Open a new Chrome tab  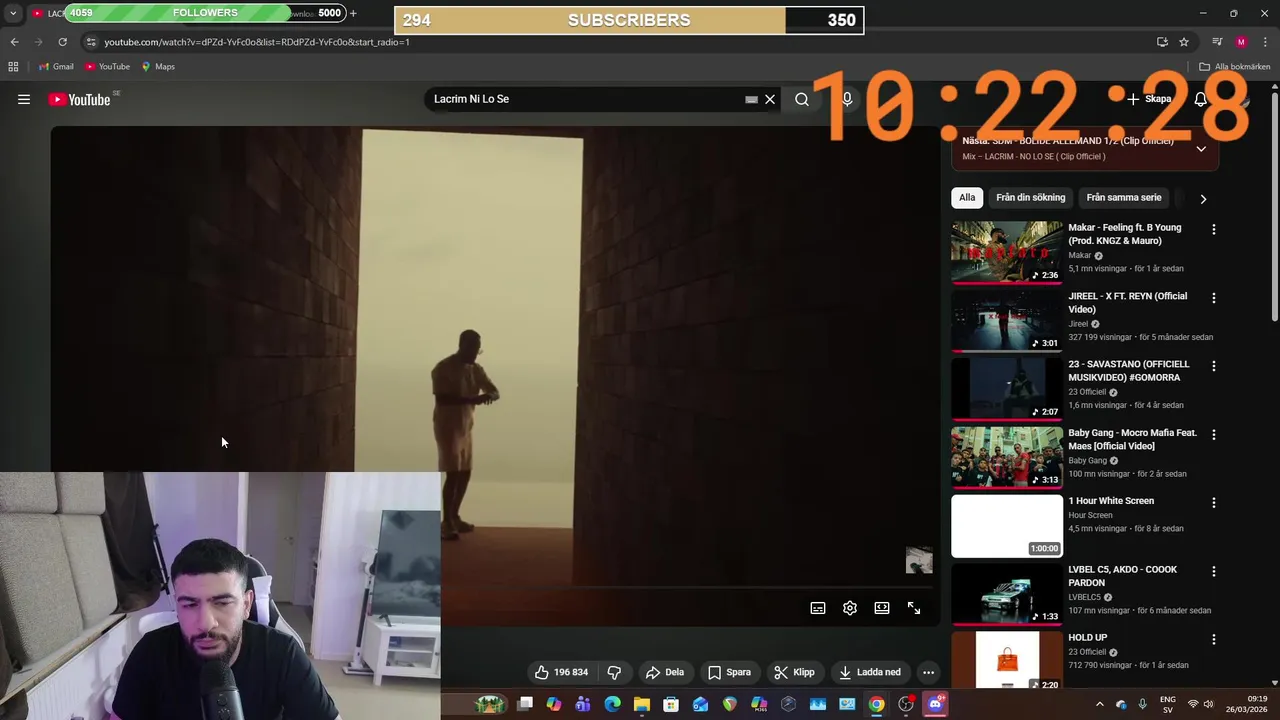(x=353, y=13)
